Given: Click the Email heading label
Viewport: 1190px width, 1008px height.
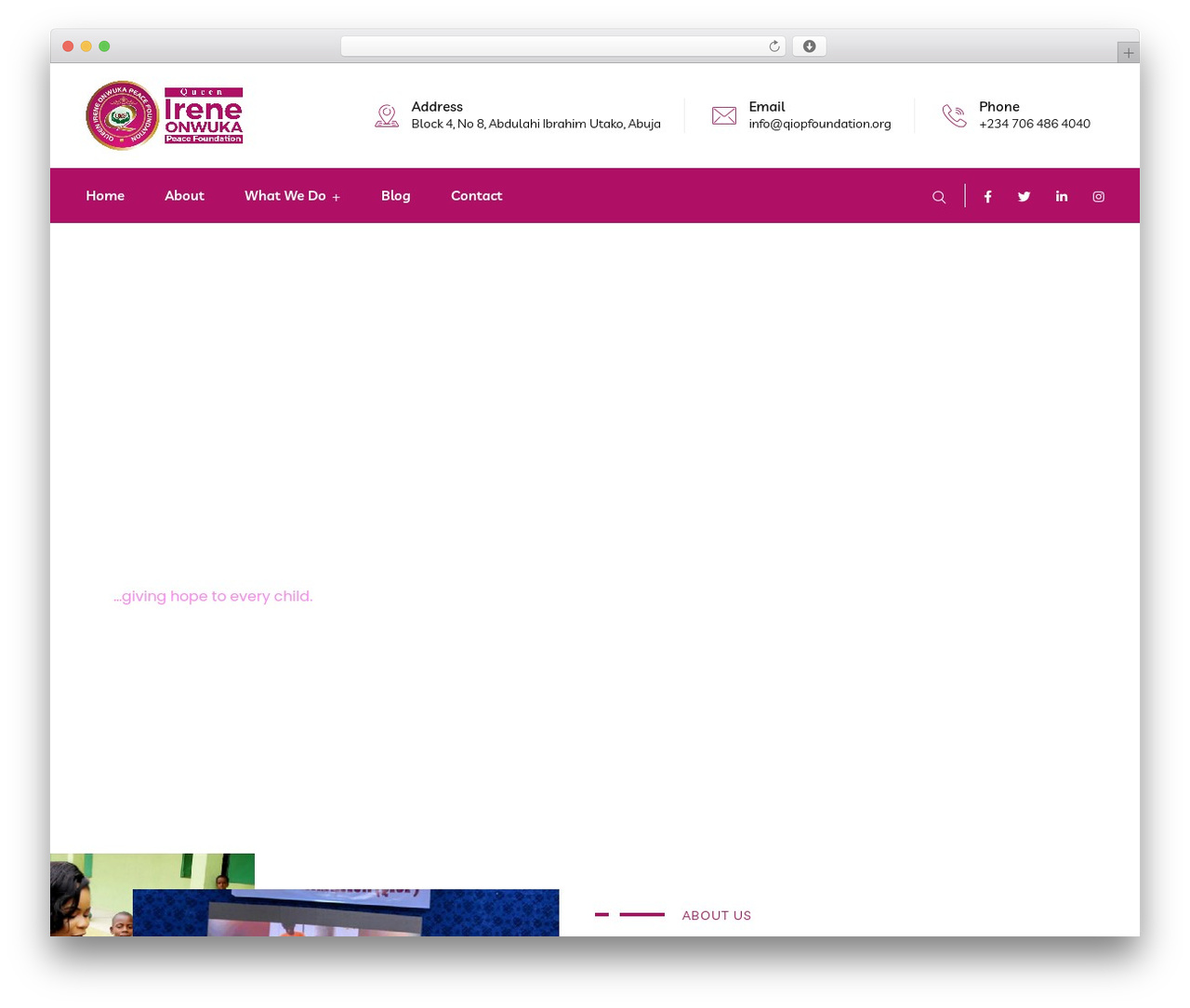Looking at the screenshot, I should pyautogui.click(x=767, y=107).
